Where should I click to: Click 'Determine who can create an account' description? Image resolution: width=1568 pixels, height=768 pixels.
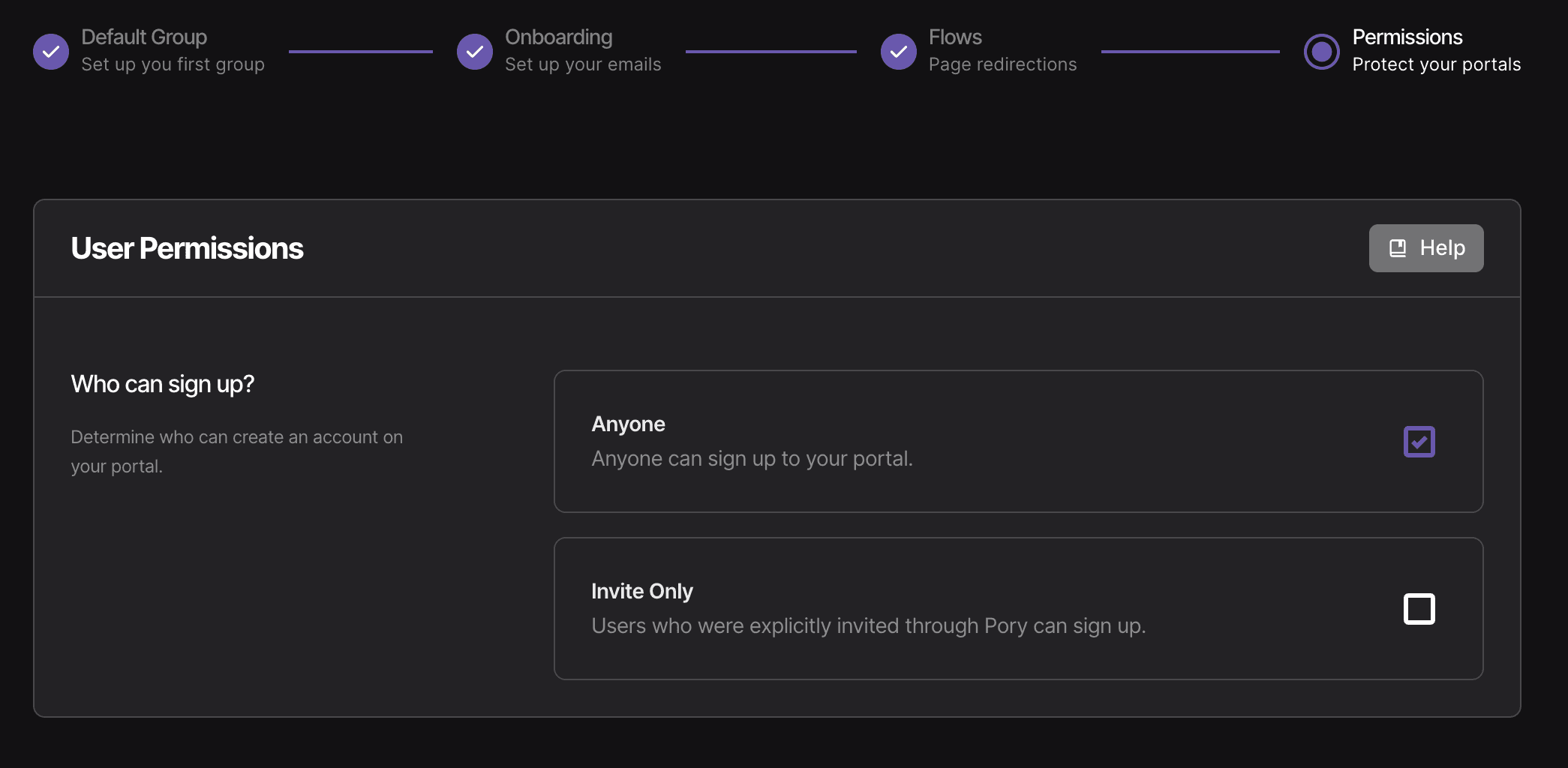pos(237,451)
